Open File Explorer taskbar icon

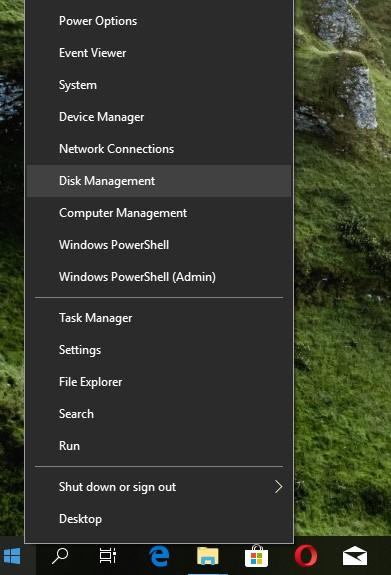click(x=208, y=556)
